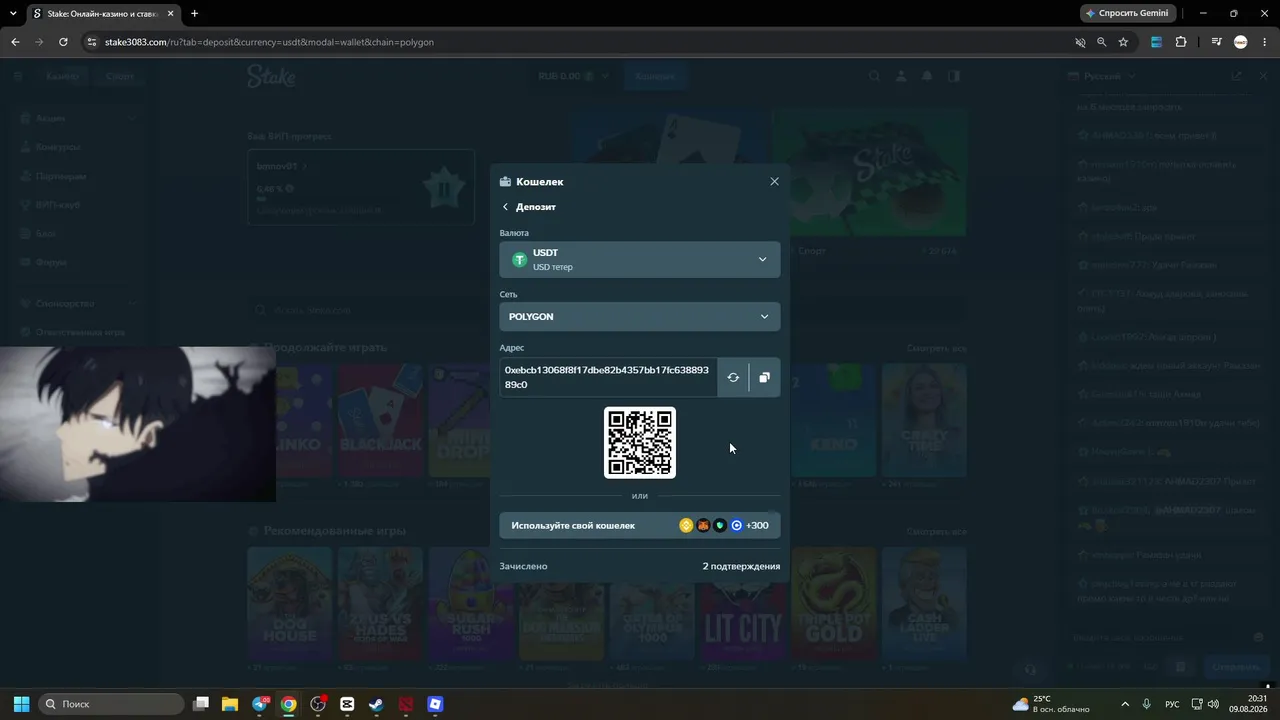Image resolution: width=1280 pixels, height=720 pixels.
Task: Open CapCut from the taskbar
Action: (347, 704)
